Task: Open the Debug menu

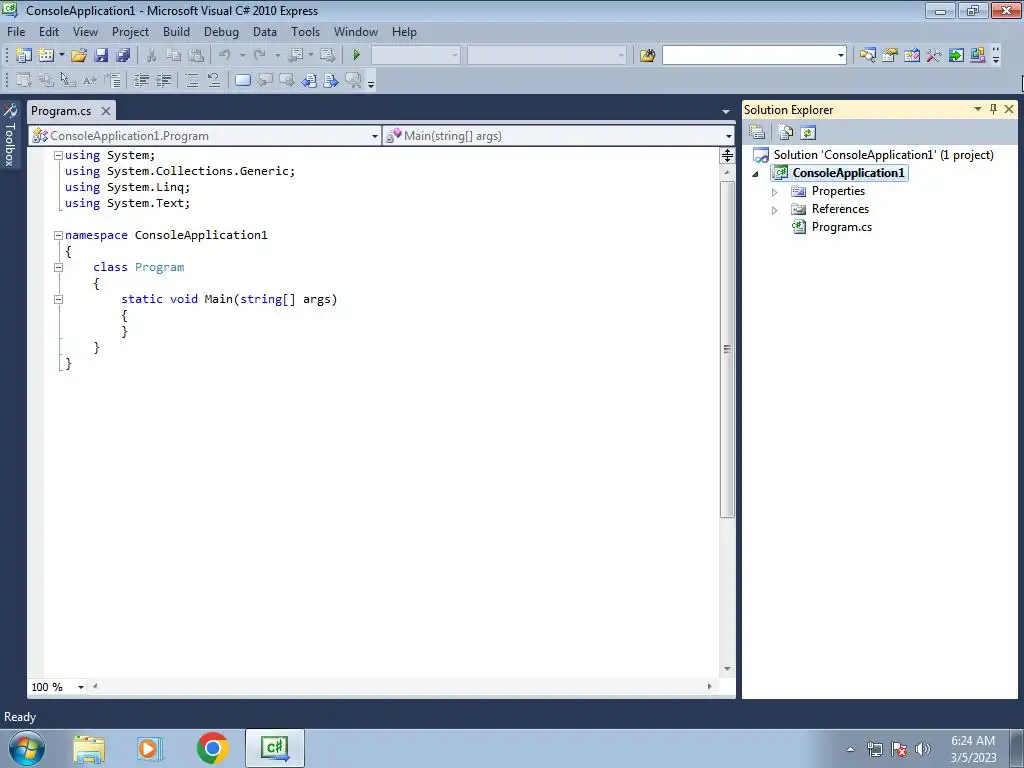Action: coord(221,32)
